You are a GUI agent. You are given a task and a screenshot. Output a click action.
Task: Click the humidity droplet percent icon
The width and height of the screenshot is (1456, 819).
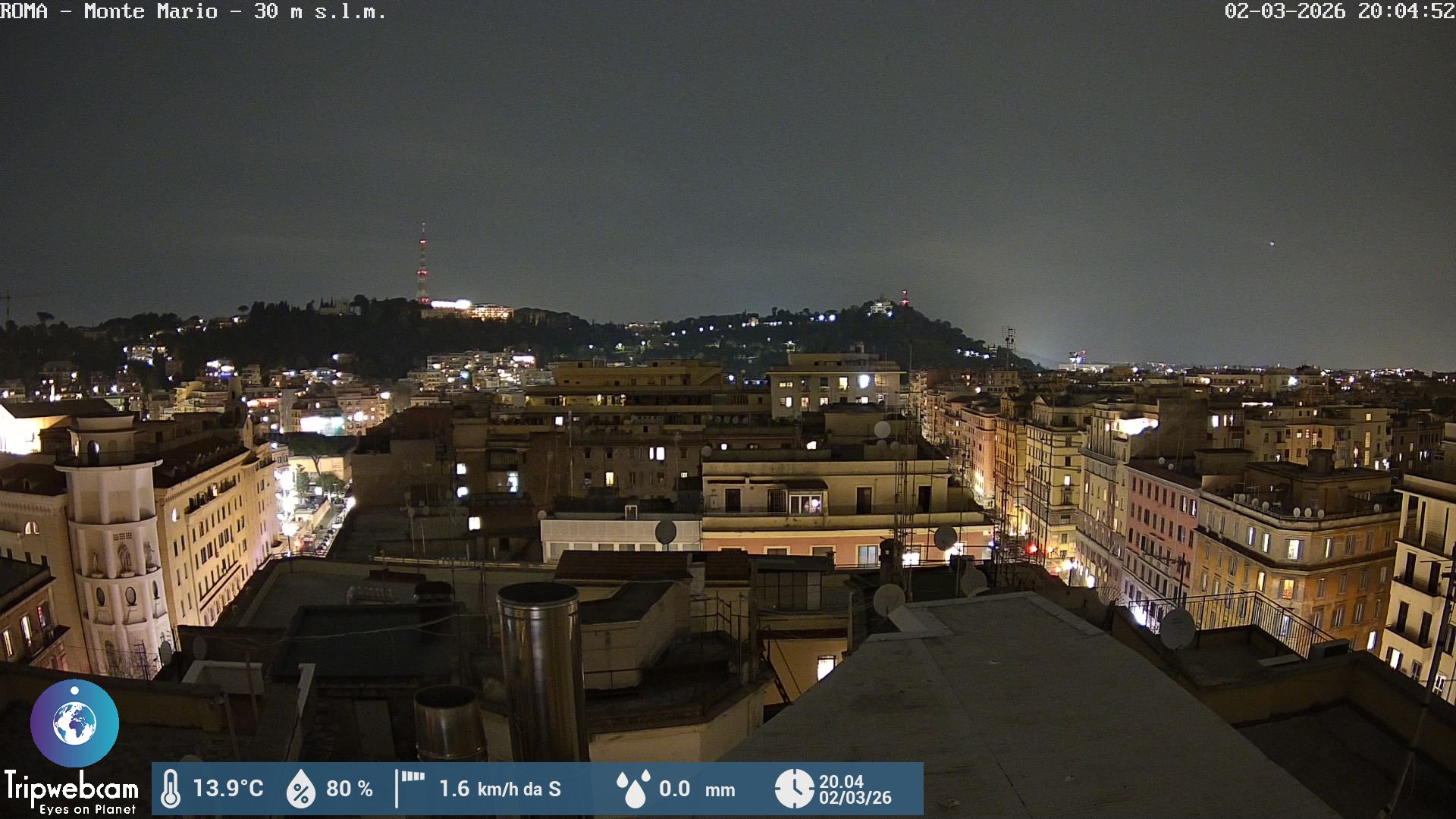[300, 789]
